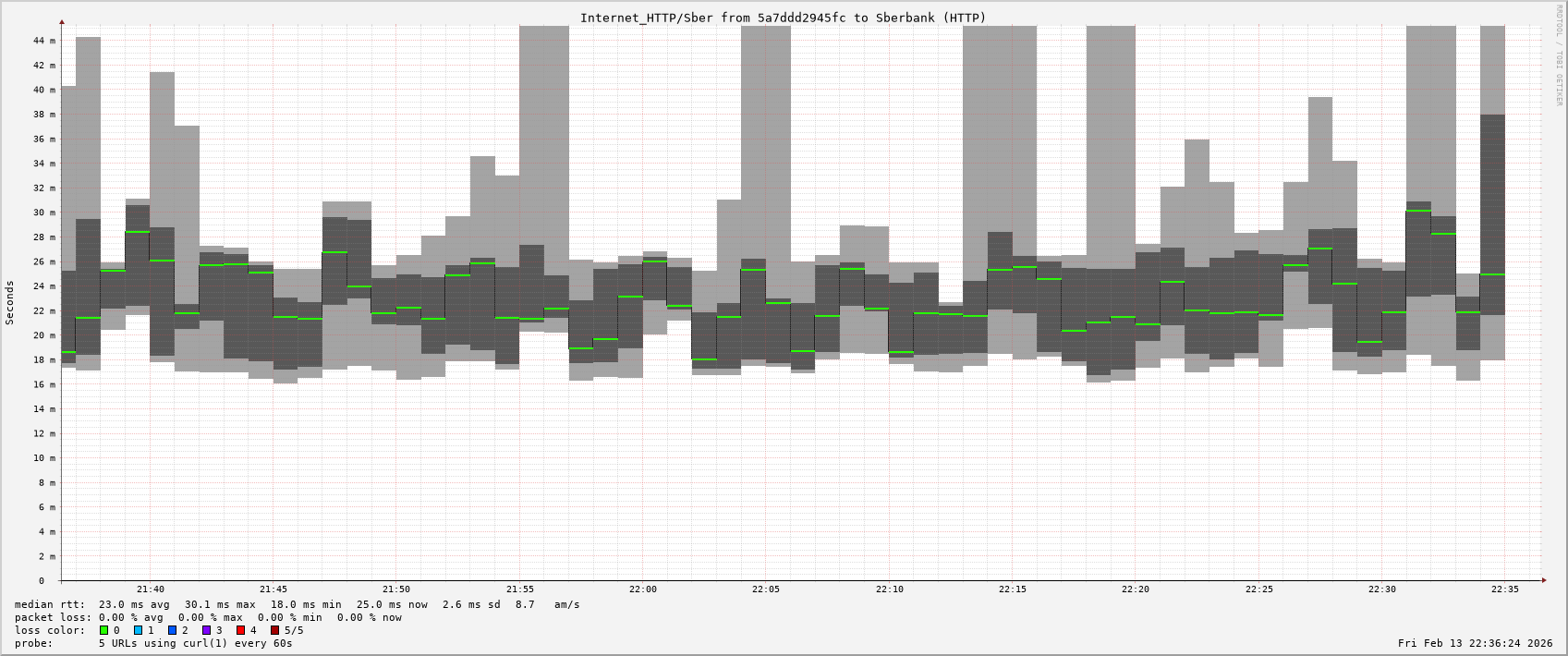Click the 22:20 tick label on time axis
The width and height of the screenshot is (1568, 656).
click(x=1136, y=589)
